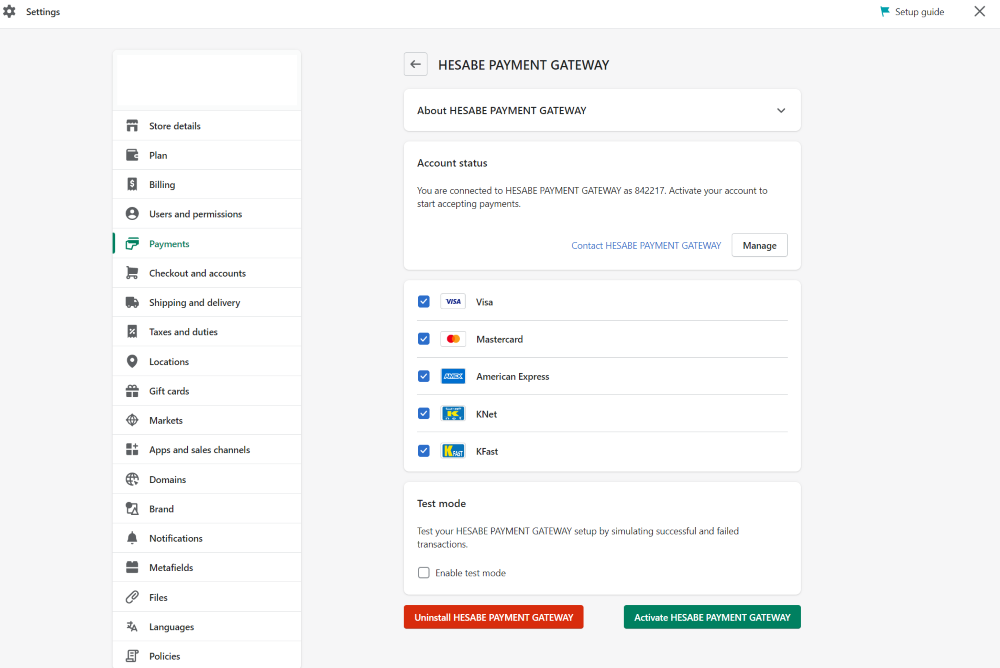1000x668 pixels.
Task: Open the Files paperclip icon
Action: tap(132, 596)
